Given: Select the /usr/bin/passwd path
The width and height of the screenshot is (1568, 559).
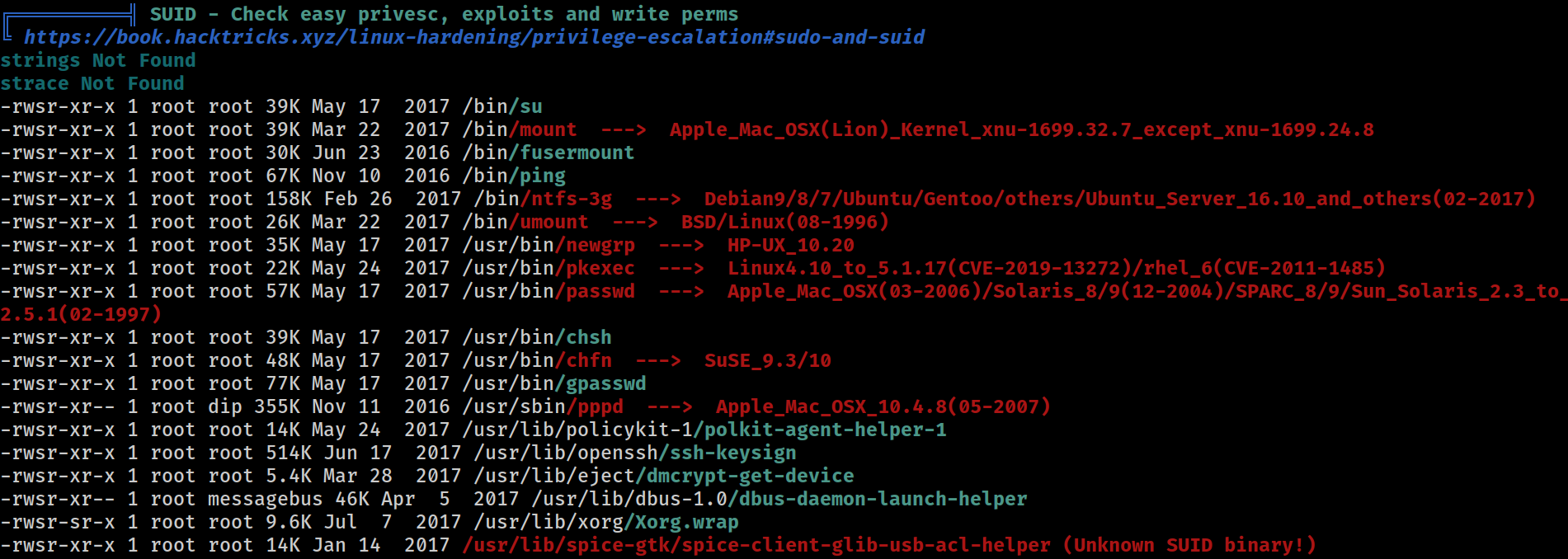Looking at the screenshot, I should [549, 291].
